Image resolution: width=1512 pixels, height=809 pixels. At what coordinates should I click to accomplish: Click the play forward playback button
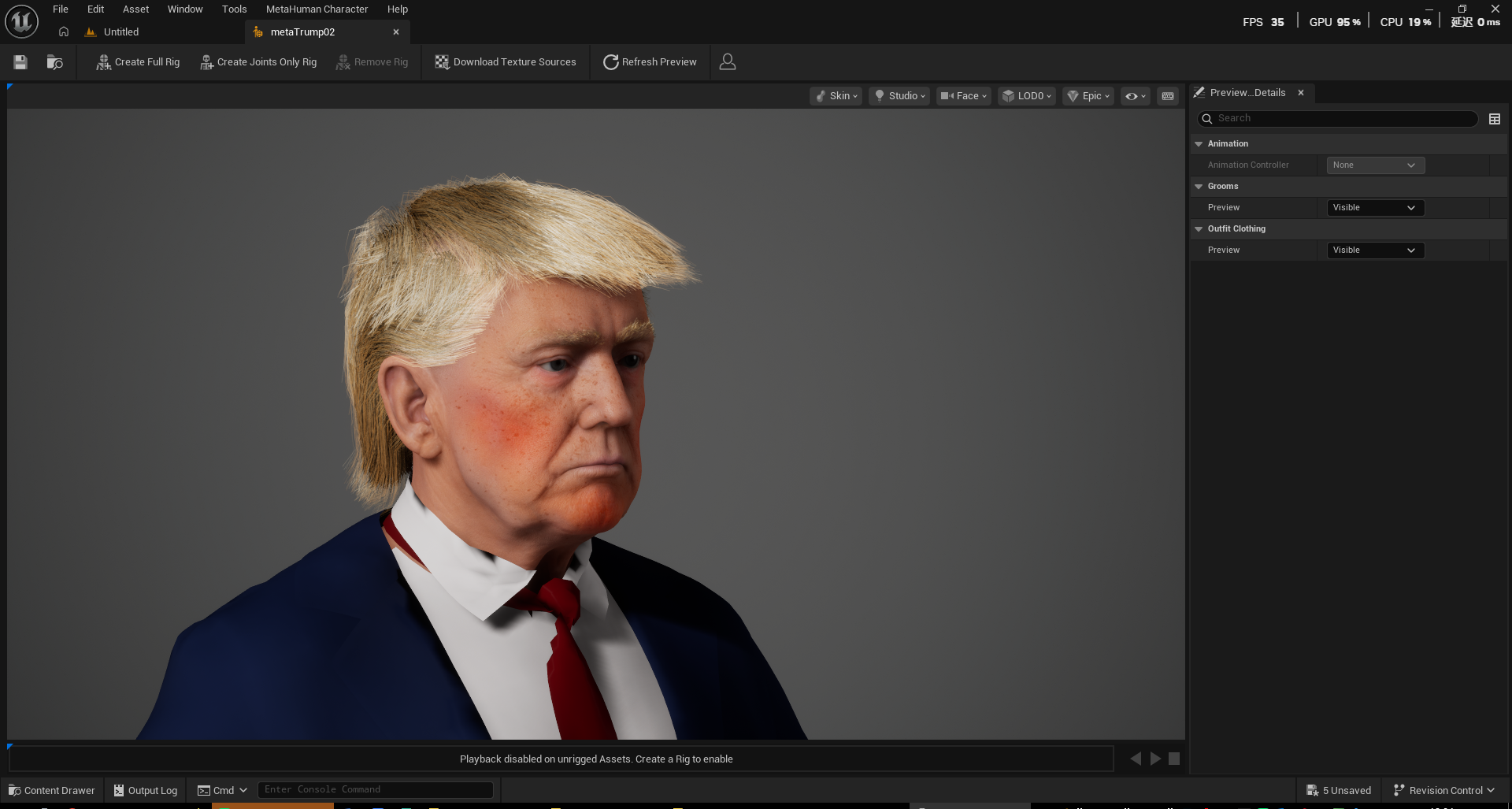pos(1155,759)
